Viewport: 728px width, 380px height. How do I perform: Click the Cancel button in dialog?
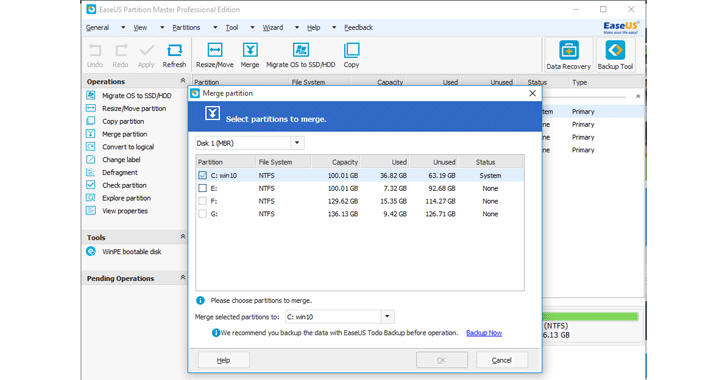(x=501, y=360)
